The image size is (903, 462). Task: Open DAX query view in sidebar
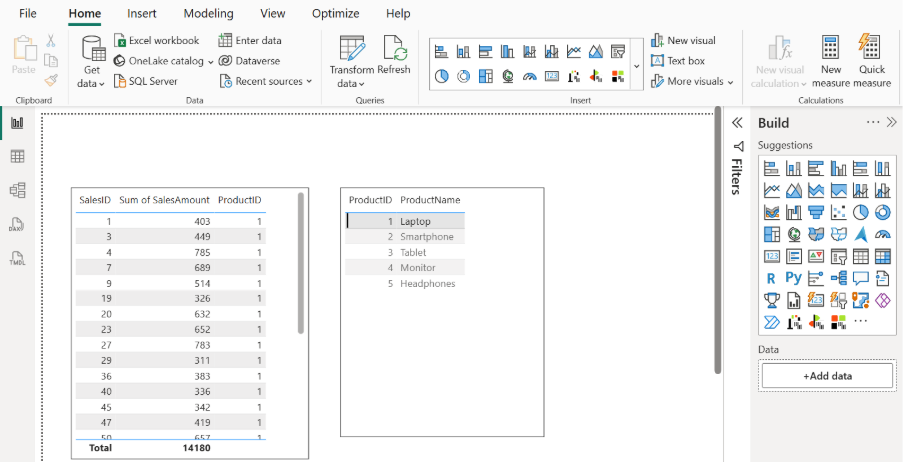[17, 224]
